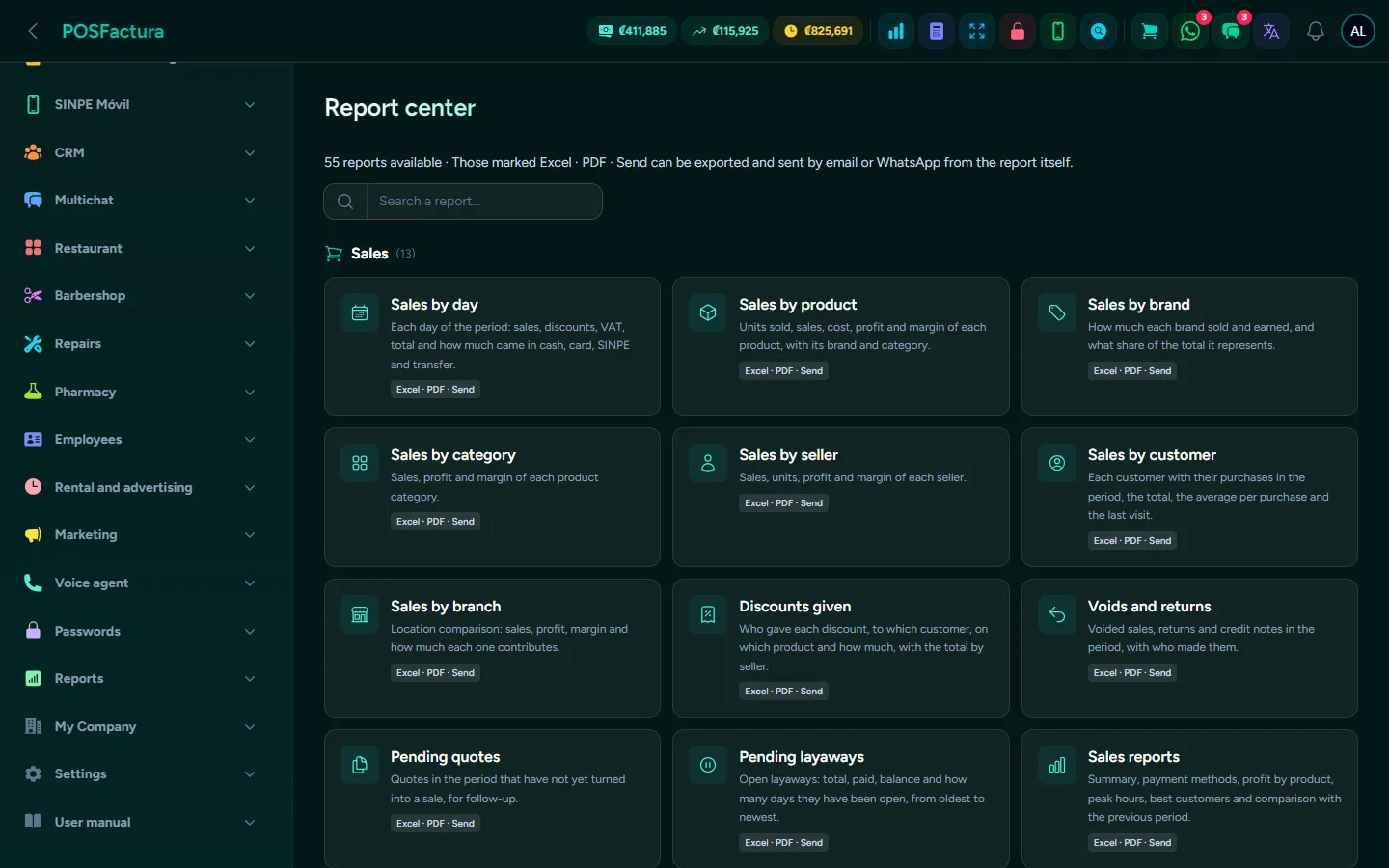Screen dimensions: 1389x868
Task: Click the Sales section cart icon
Action: pyautogui.click(x=334, y=254)
